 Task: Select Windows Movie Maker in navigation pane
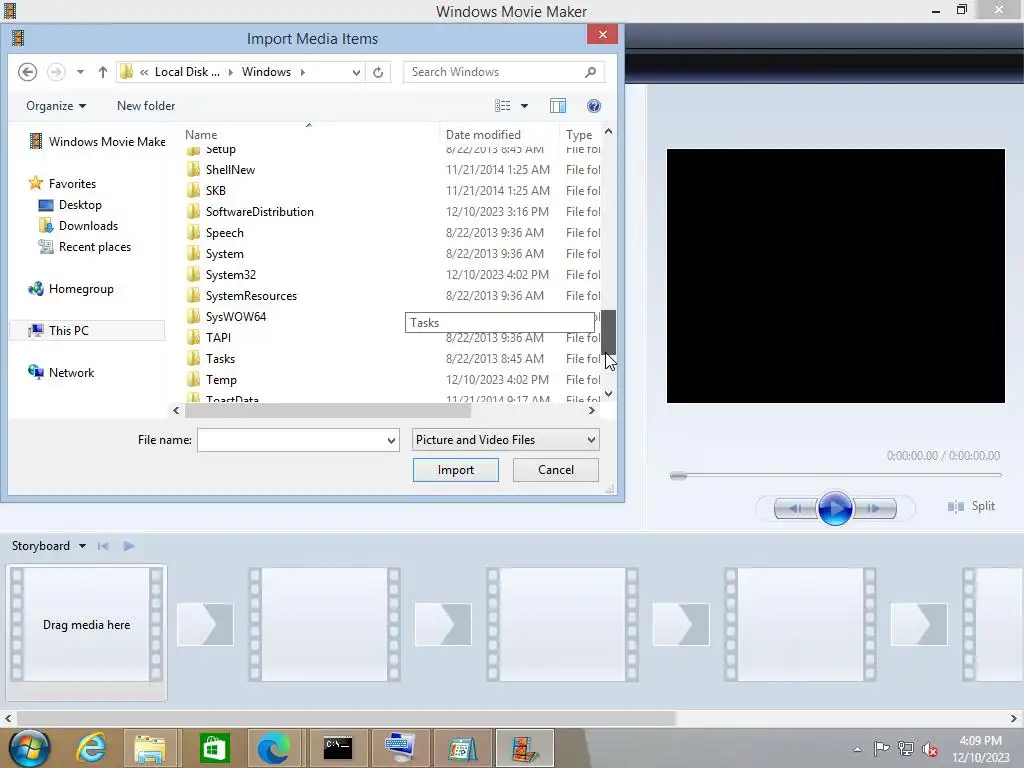tap(97, 142)
